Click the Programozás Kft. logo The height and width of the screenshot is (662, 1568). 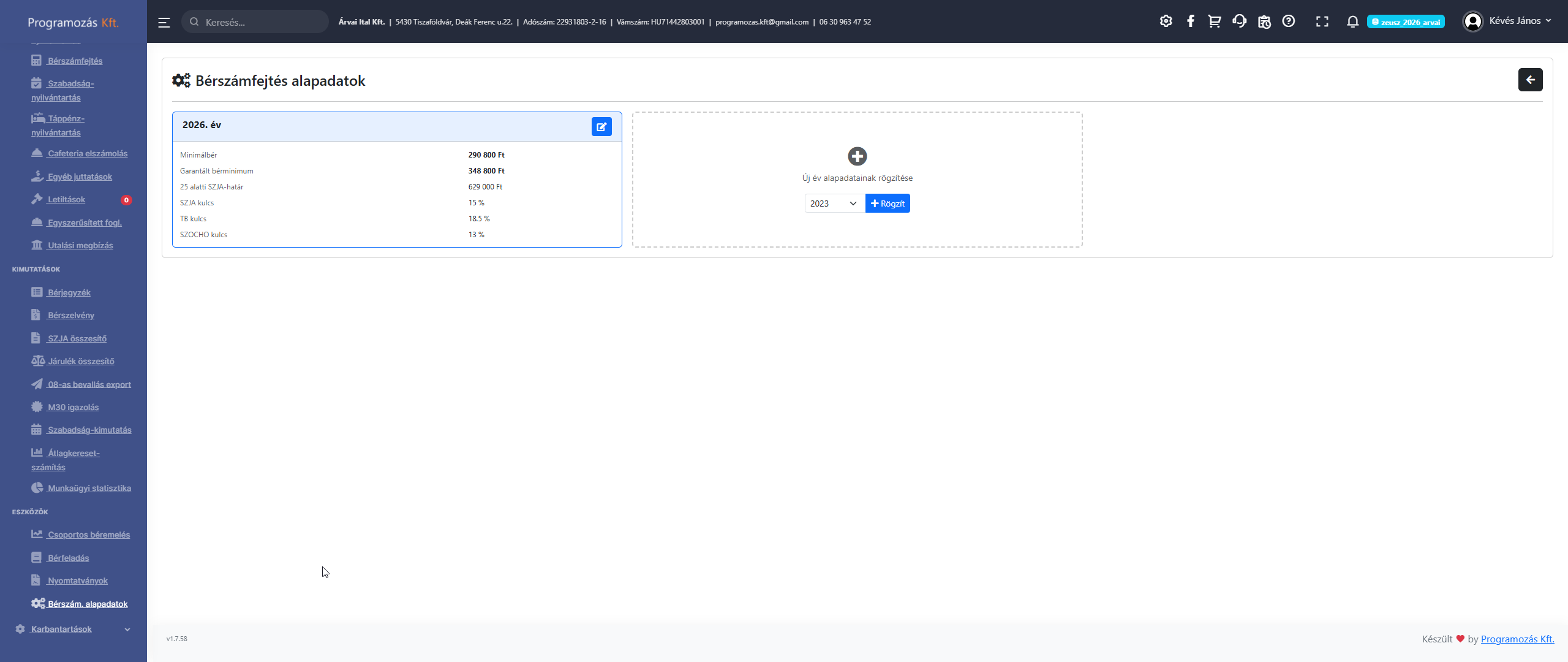73,23
